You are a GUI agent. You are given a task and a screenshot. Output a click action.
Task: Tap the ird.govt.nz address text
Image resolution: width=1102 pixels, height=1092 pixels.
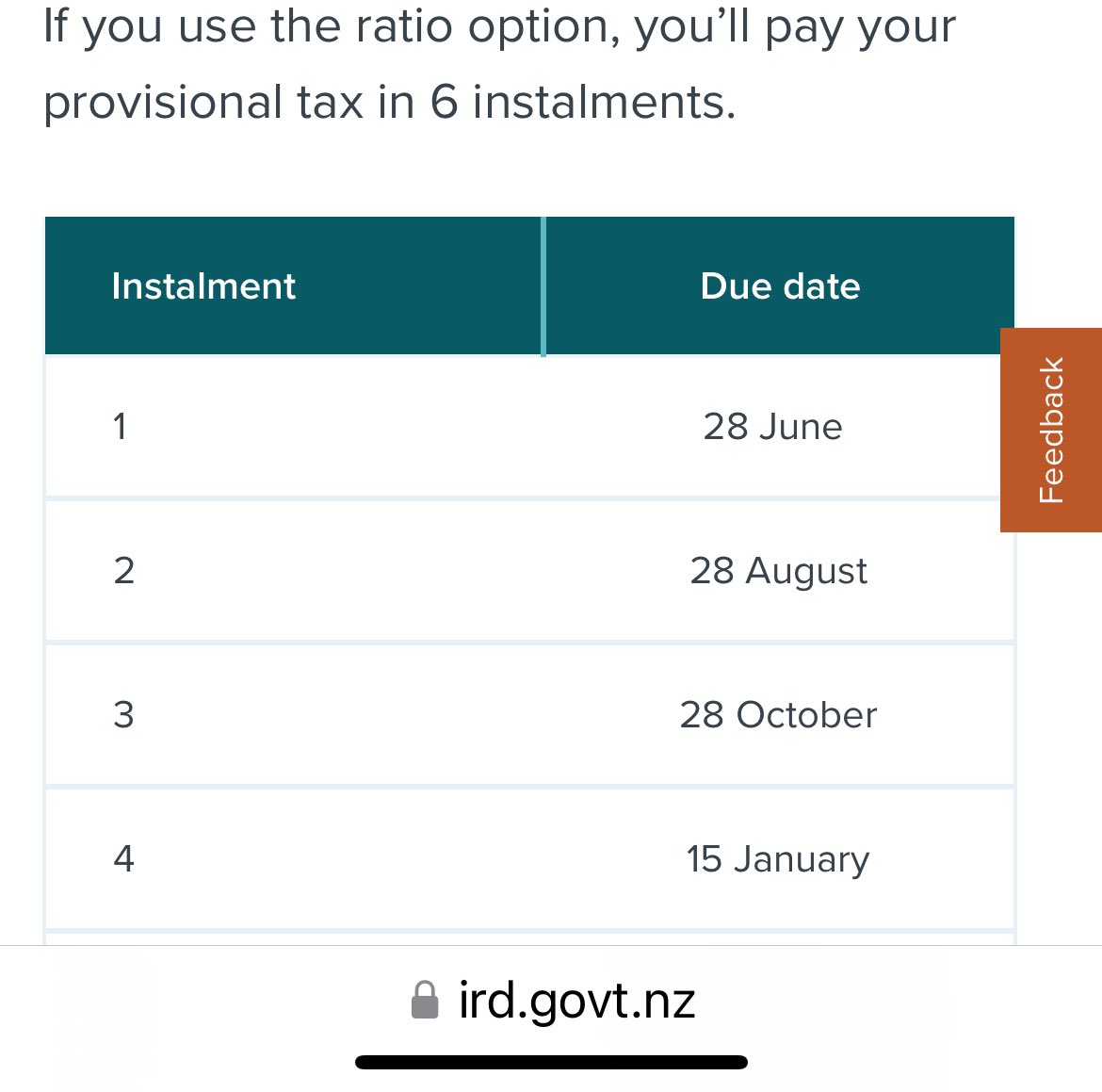click(576, 1001)
